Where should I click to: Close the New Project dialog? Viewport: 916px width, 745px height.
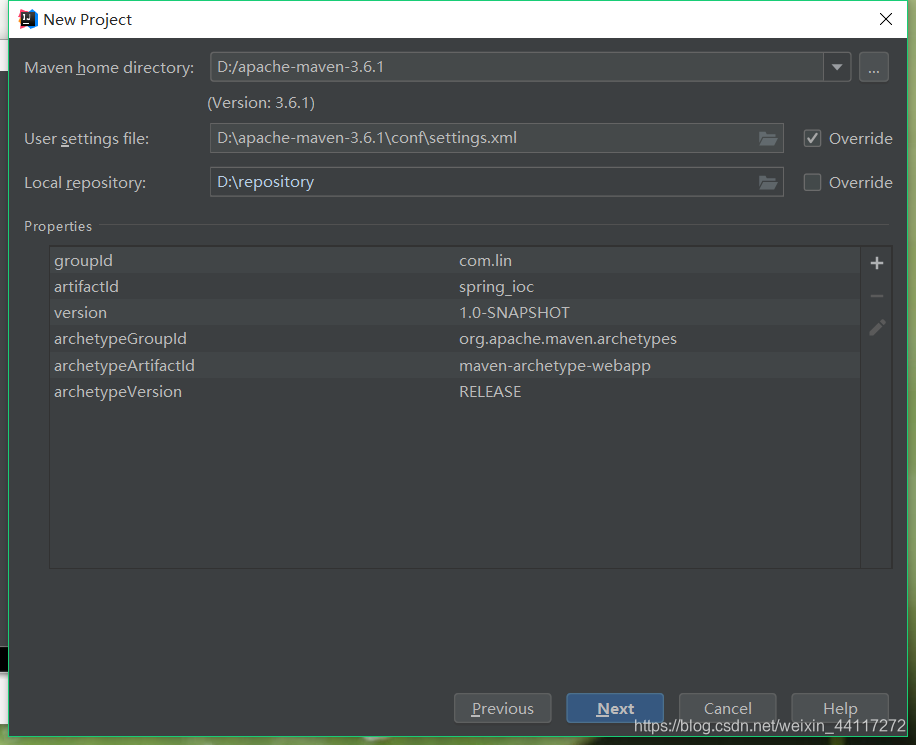click(886, 19)
